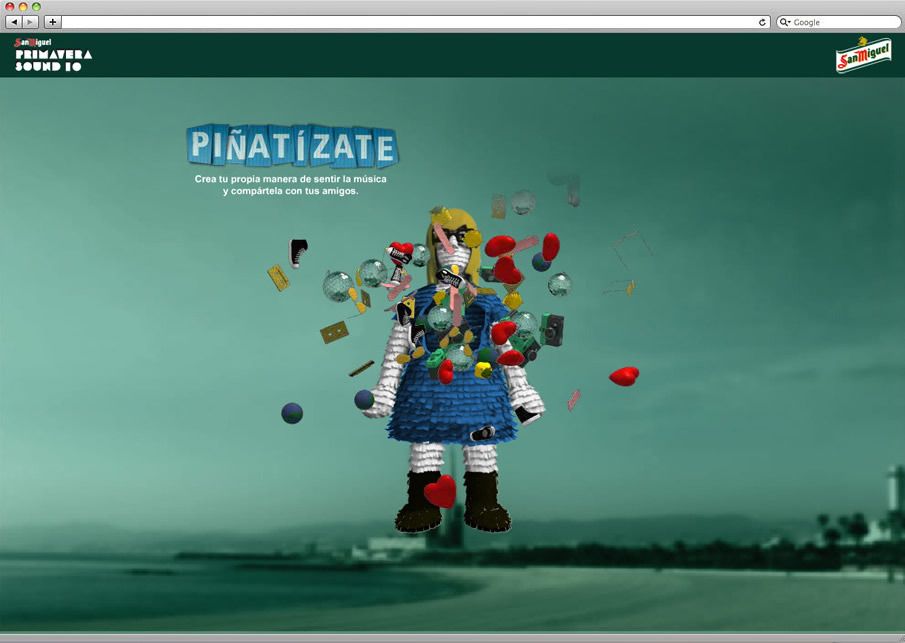The width and height of the screenshot is (905, 643).
Task: Click the reload icon in address bar
Action: point(762,22)
